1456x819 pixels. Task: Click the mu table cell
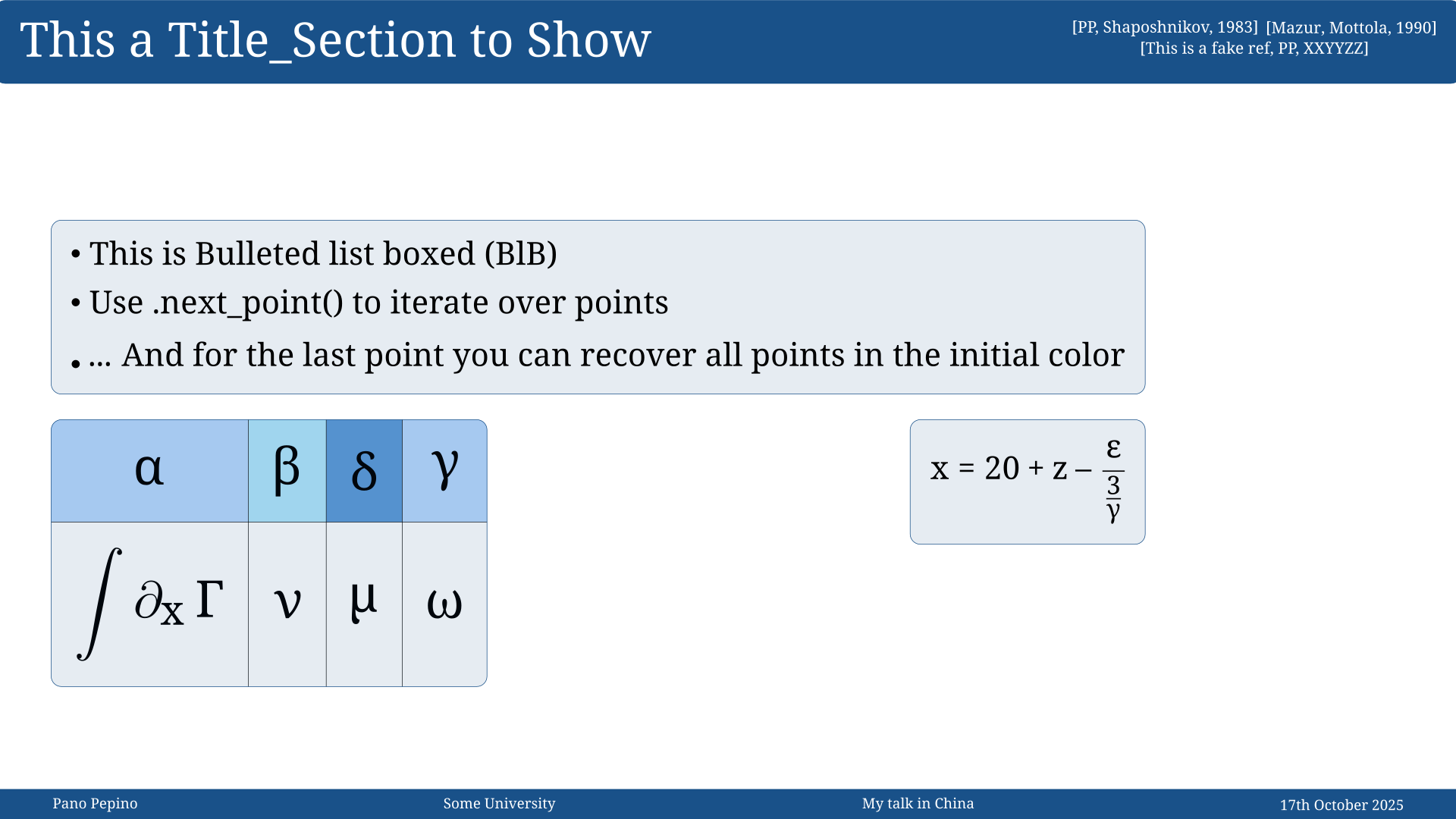pyautogui.click(x=364, y=604)
